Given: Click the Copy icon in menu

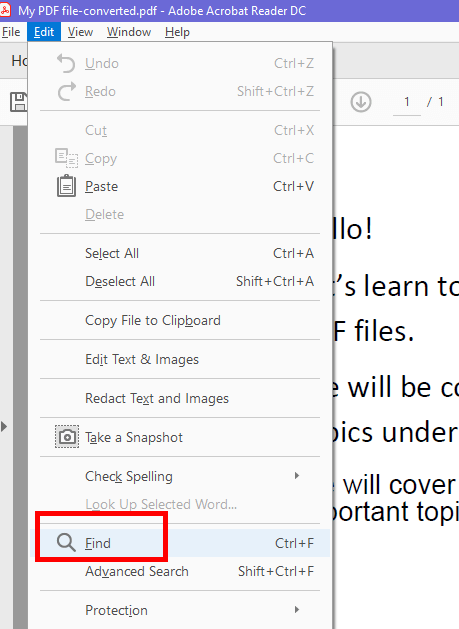Looking at the screenshot, I should (66, 158).
